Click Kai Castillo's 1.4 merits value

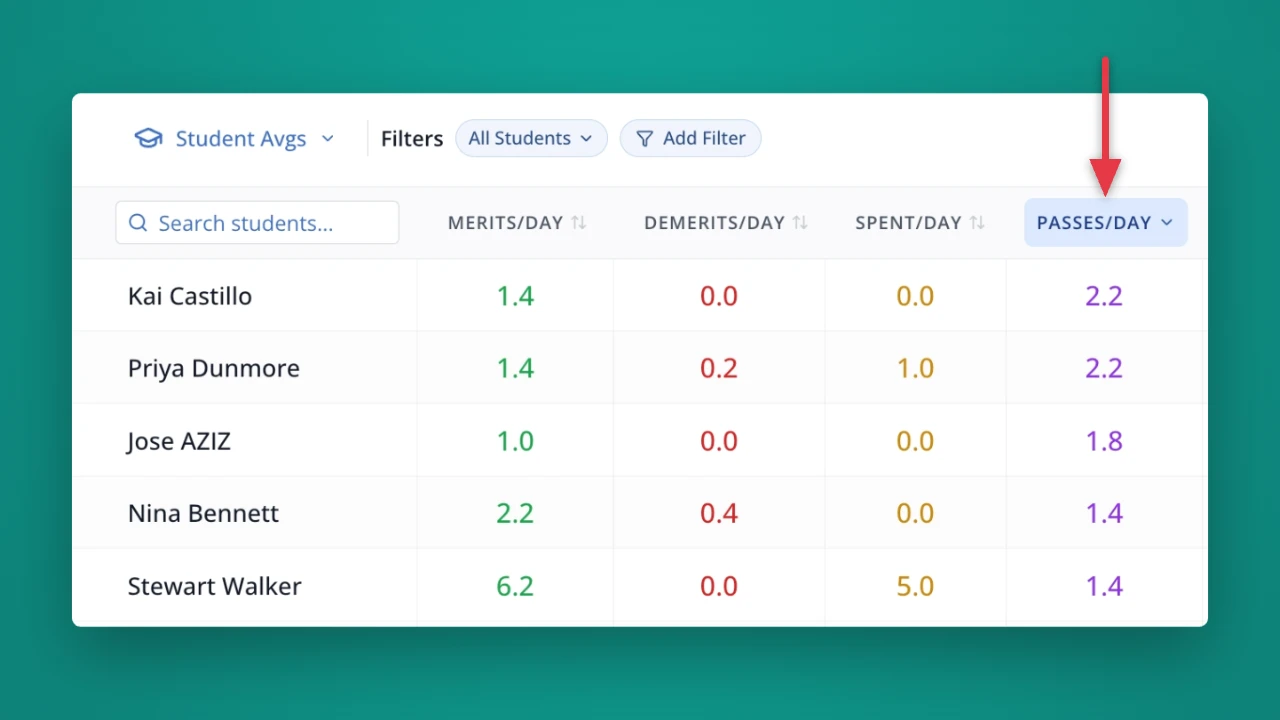[515, 296]
